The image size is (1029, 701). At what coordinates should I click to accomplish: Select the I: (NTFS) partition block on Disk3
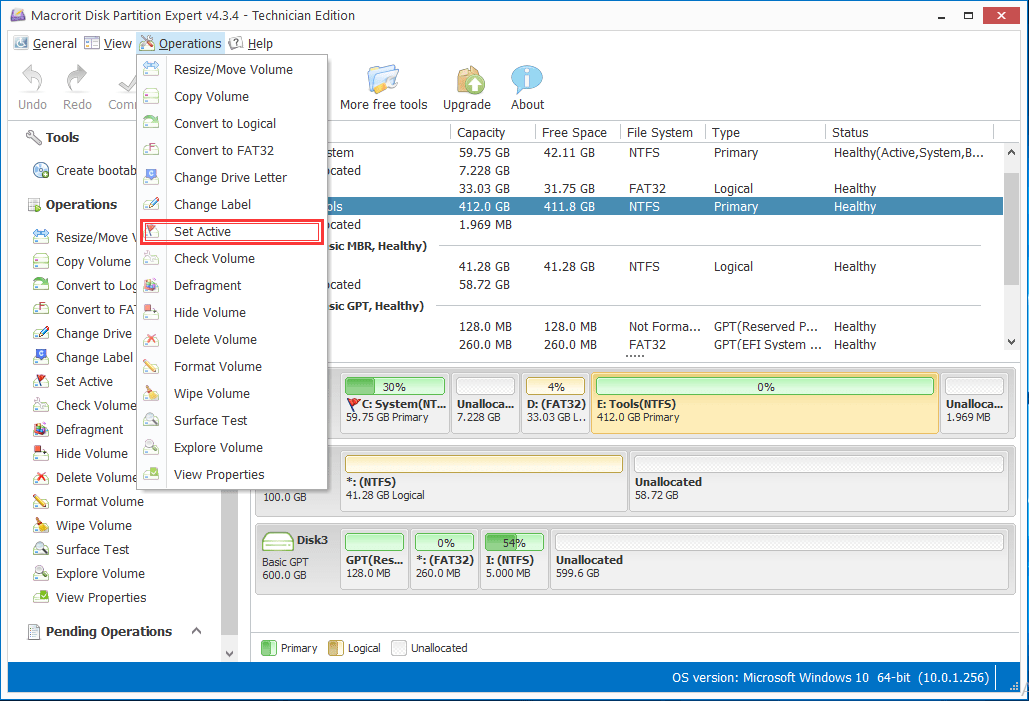point(514,559)
